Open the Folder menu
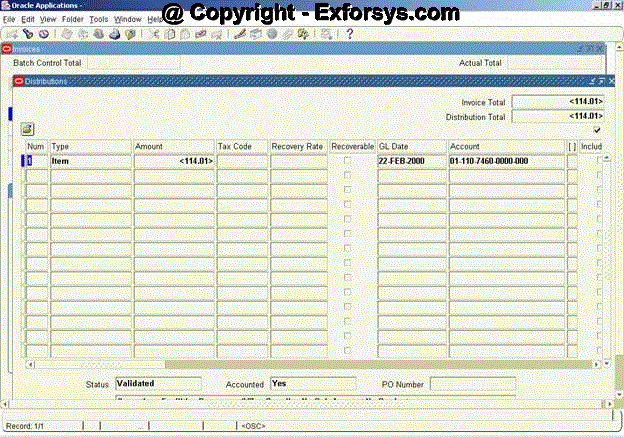 coord(73,19)
